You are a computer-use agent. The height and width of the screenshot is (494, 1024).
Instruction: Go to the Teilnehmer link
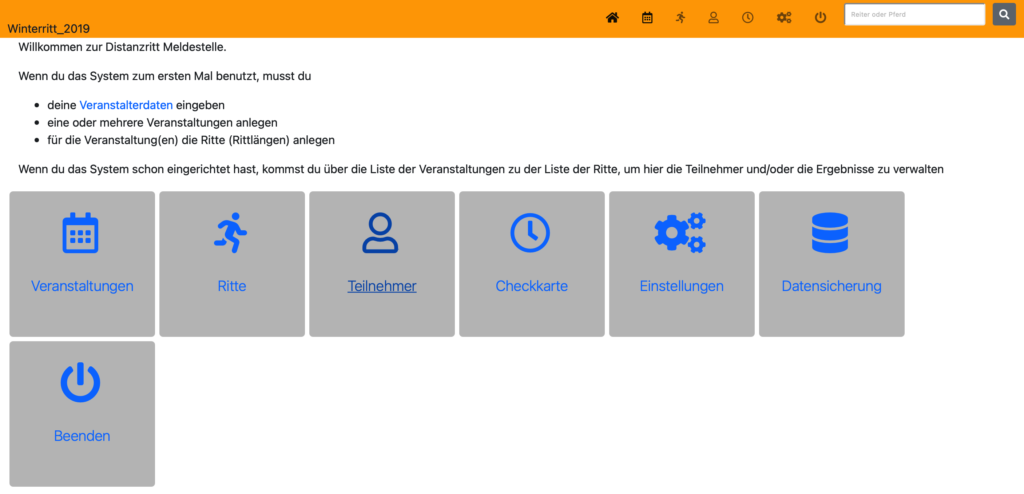pyautogui.click(x=382, y=286)
